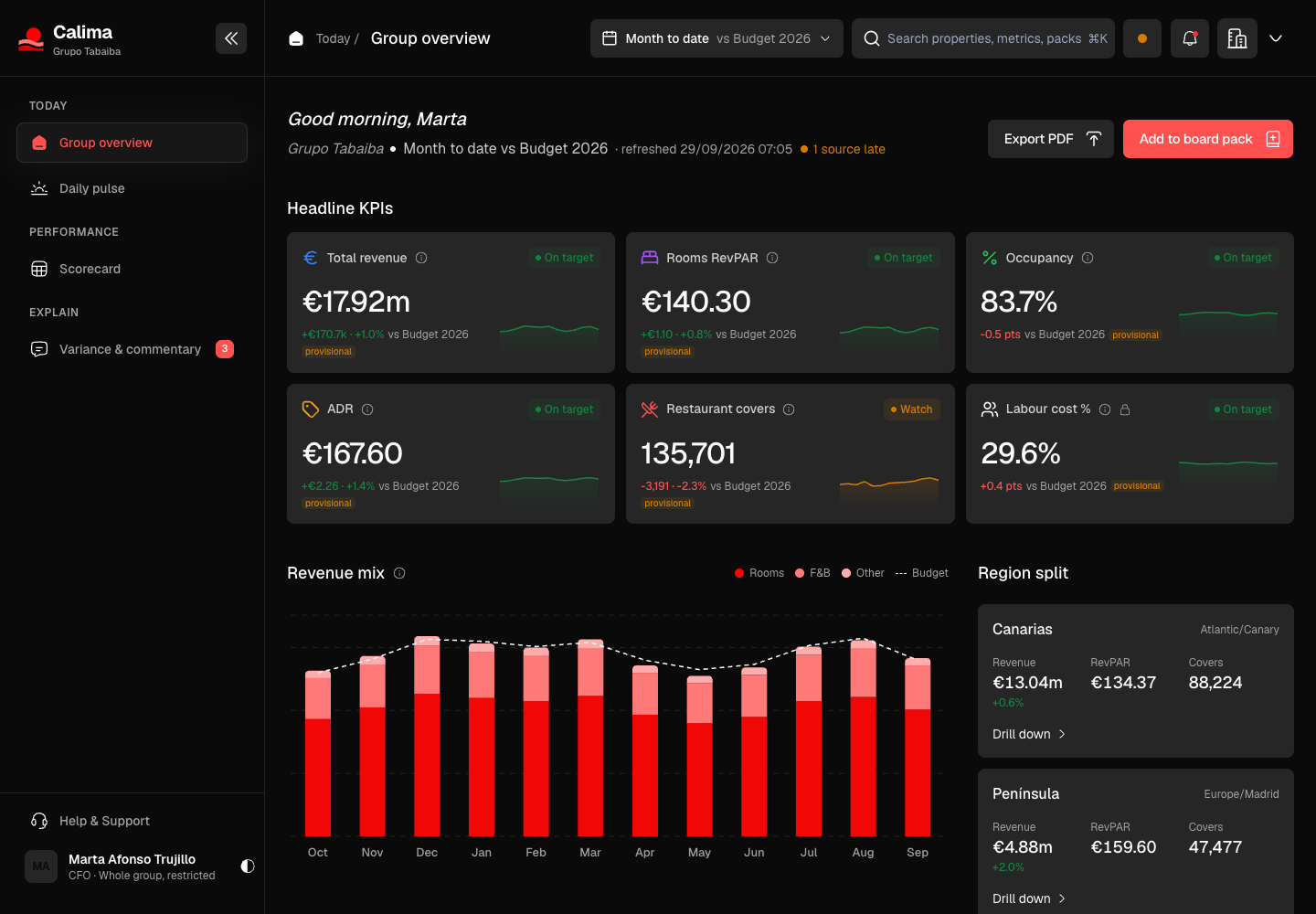Show info for ADR KPI
This screenshot has height=914, width=1316.
(367, 409)
